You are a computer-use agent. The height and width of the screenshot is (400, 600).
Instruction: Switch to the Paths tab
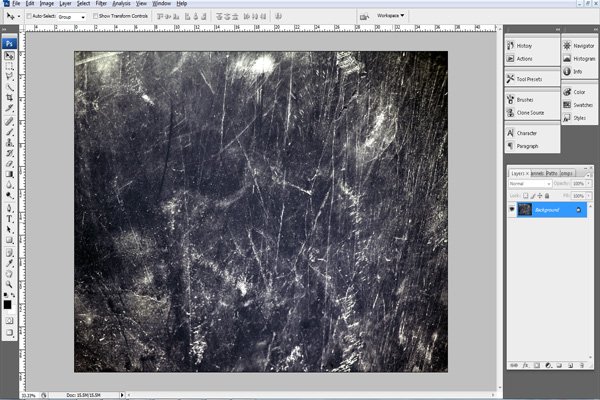(x=551, y=173)
